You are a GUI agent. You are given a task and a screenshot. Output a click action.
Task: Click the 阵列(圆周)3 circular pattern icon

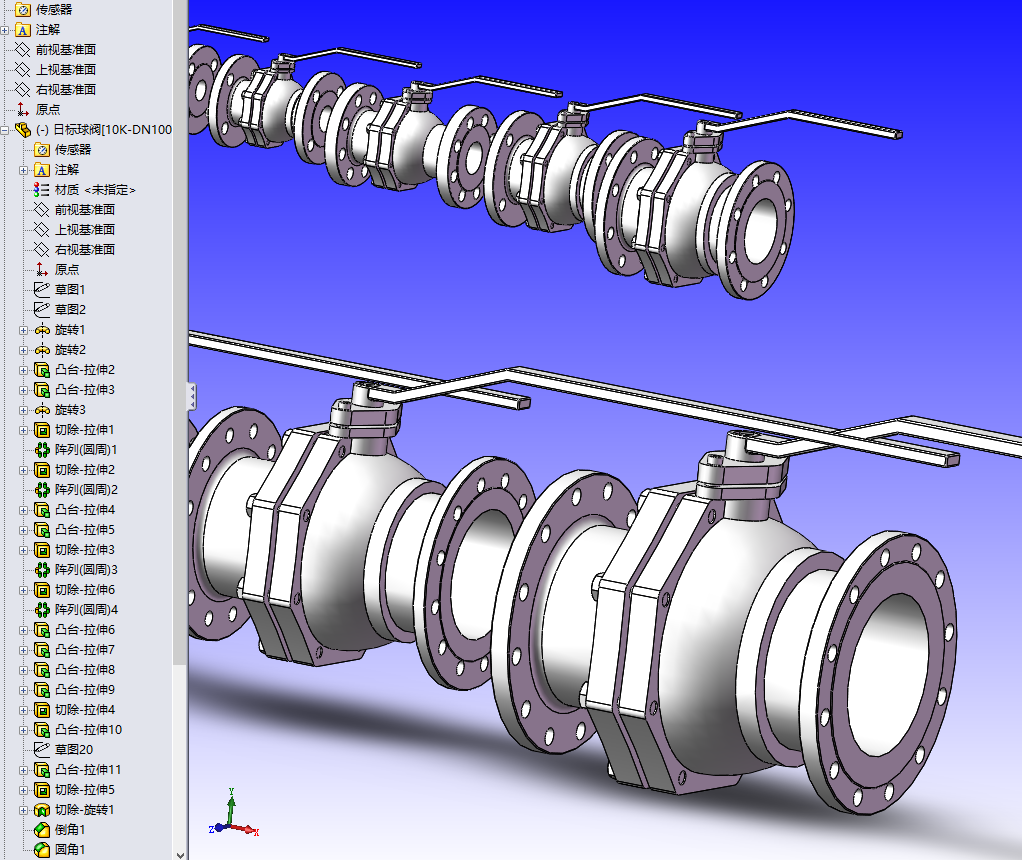(x=42, y=570)
